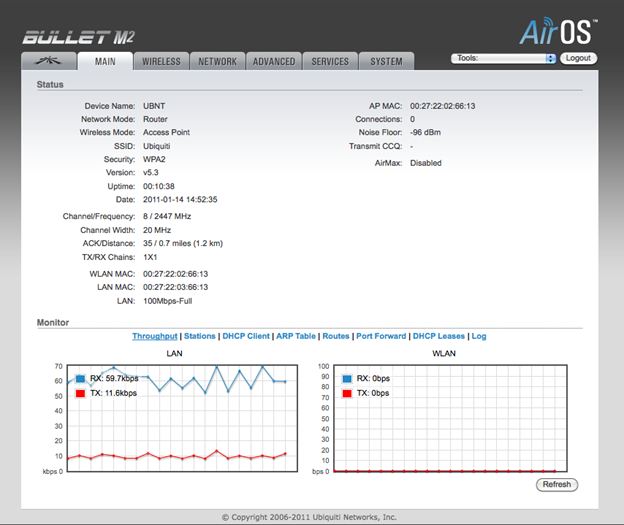Click the Device Name value UBNT
The image size is (624, 525).
click(x=154, y=106)
